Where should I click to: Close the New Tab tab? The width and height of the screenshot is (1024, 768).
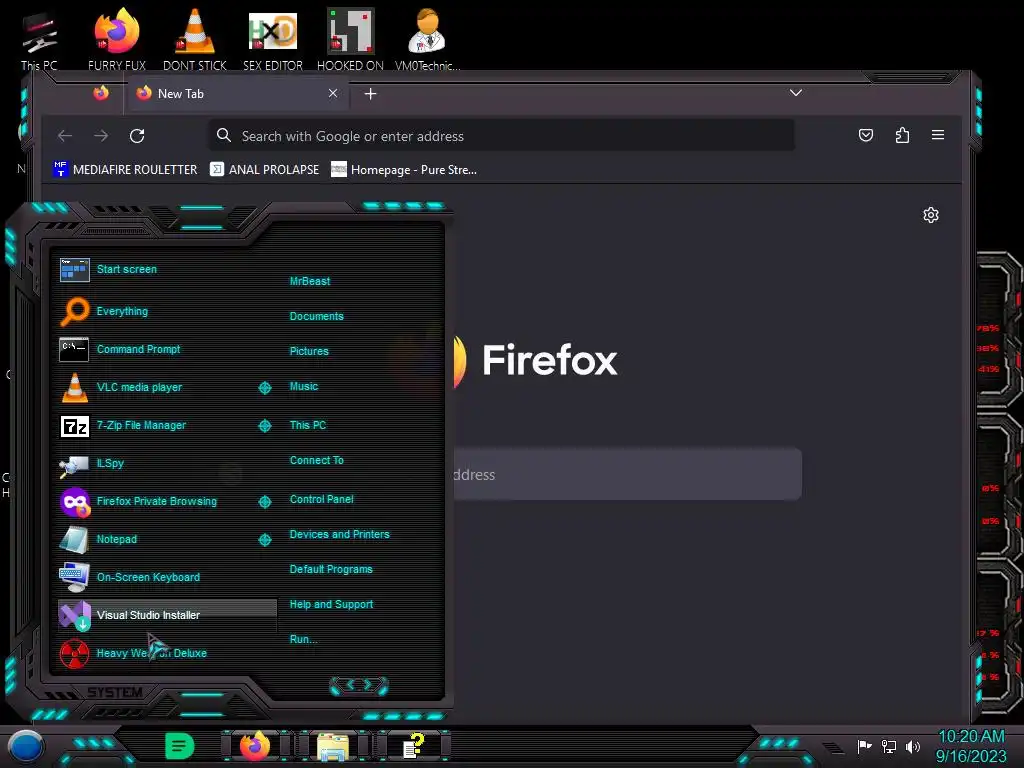333,93
